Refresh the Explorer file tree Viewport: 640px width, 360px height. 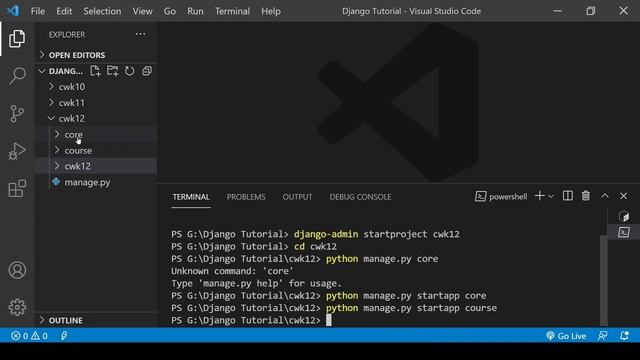129,71
